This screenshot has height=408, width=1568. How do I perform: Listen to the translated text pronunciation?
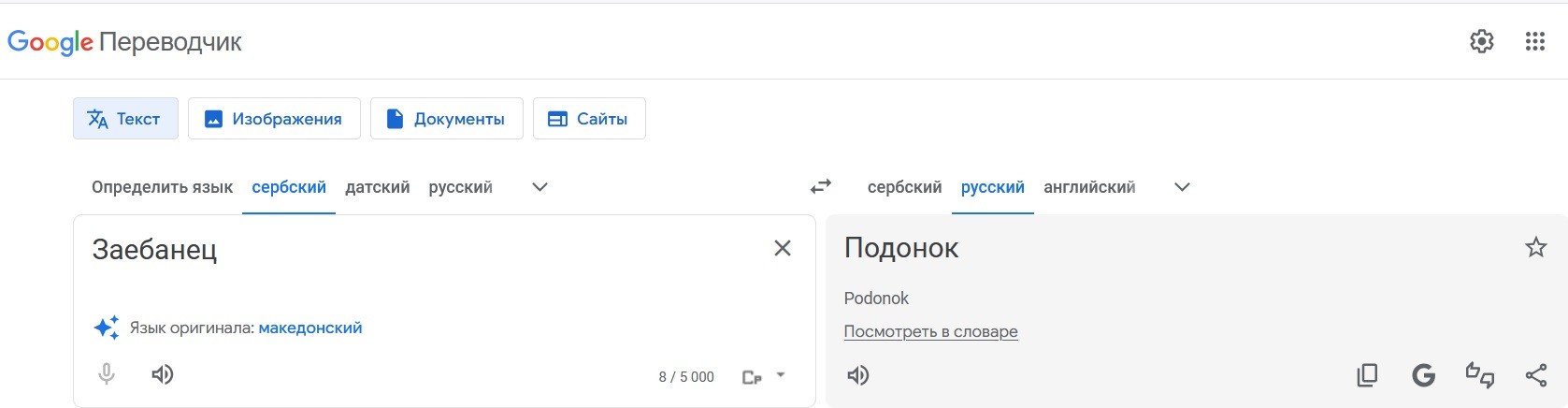pos(857,376)
